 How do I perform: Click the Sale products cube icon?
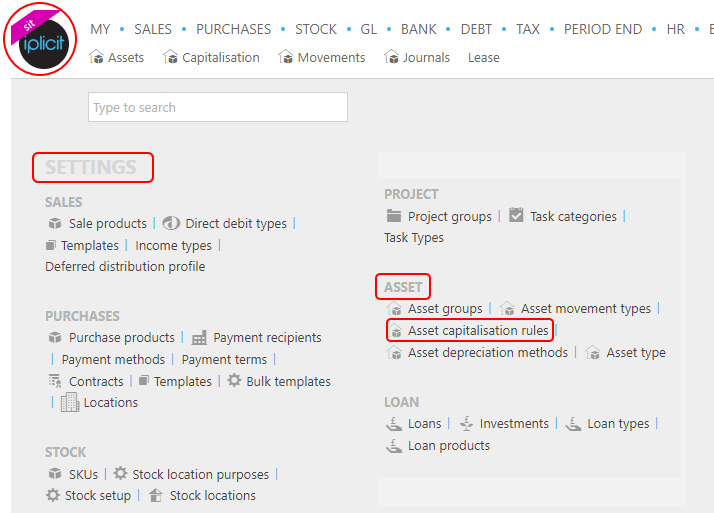pos(55,223)
